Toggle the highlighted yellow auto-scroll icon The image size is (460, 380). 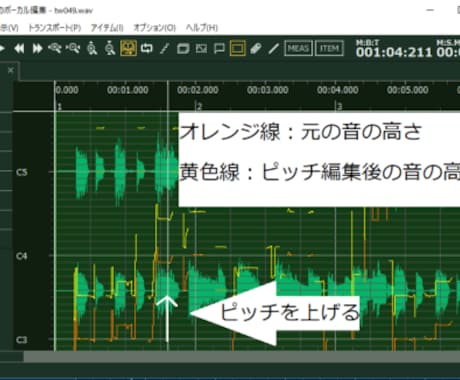[x=128, y=48]
